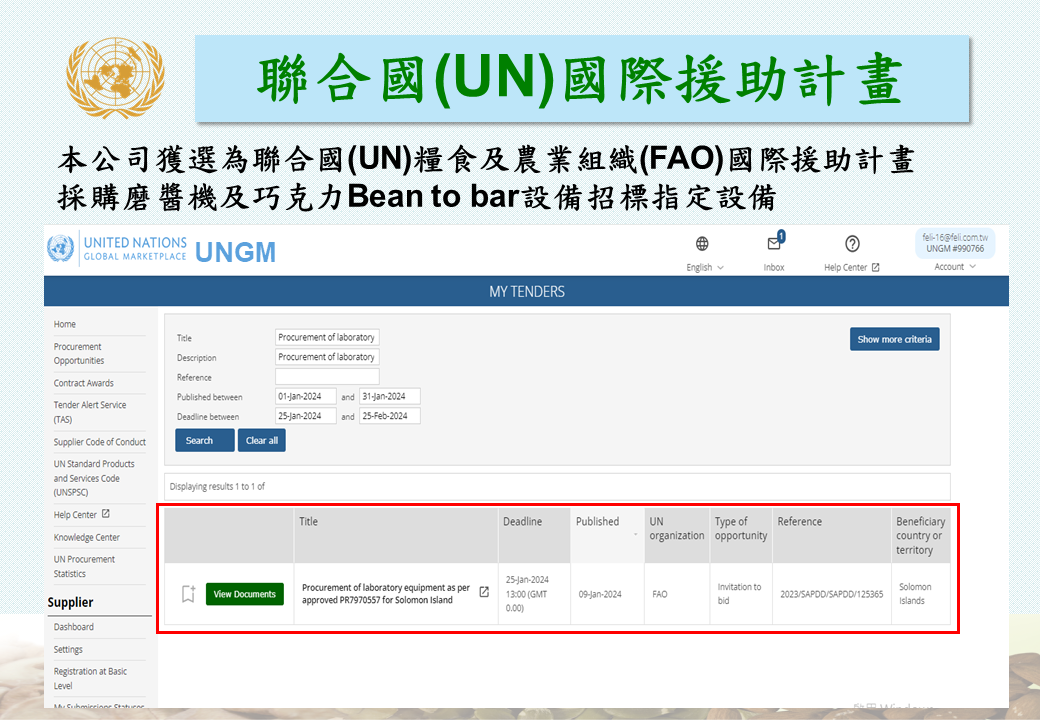Click the Clear all button

(262, 440)
